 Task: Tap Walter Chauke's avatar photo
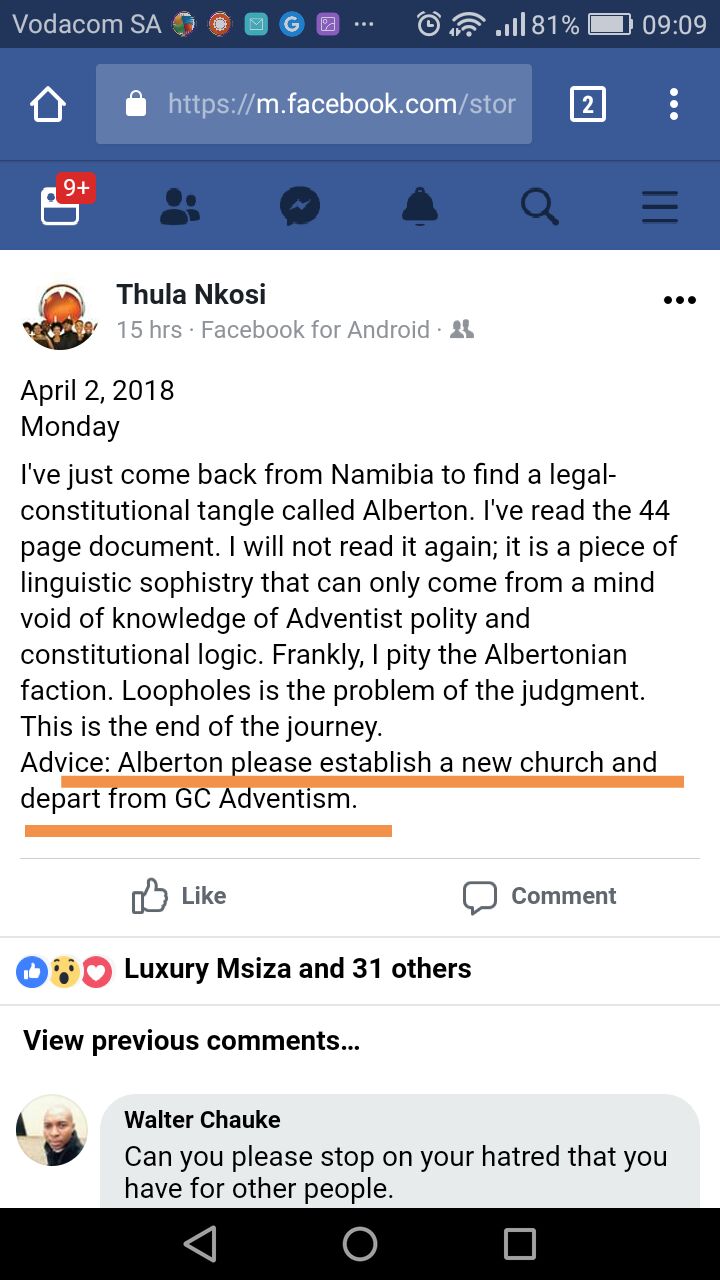click(52, 1130)
